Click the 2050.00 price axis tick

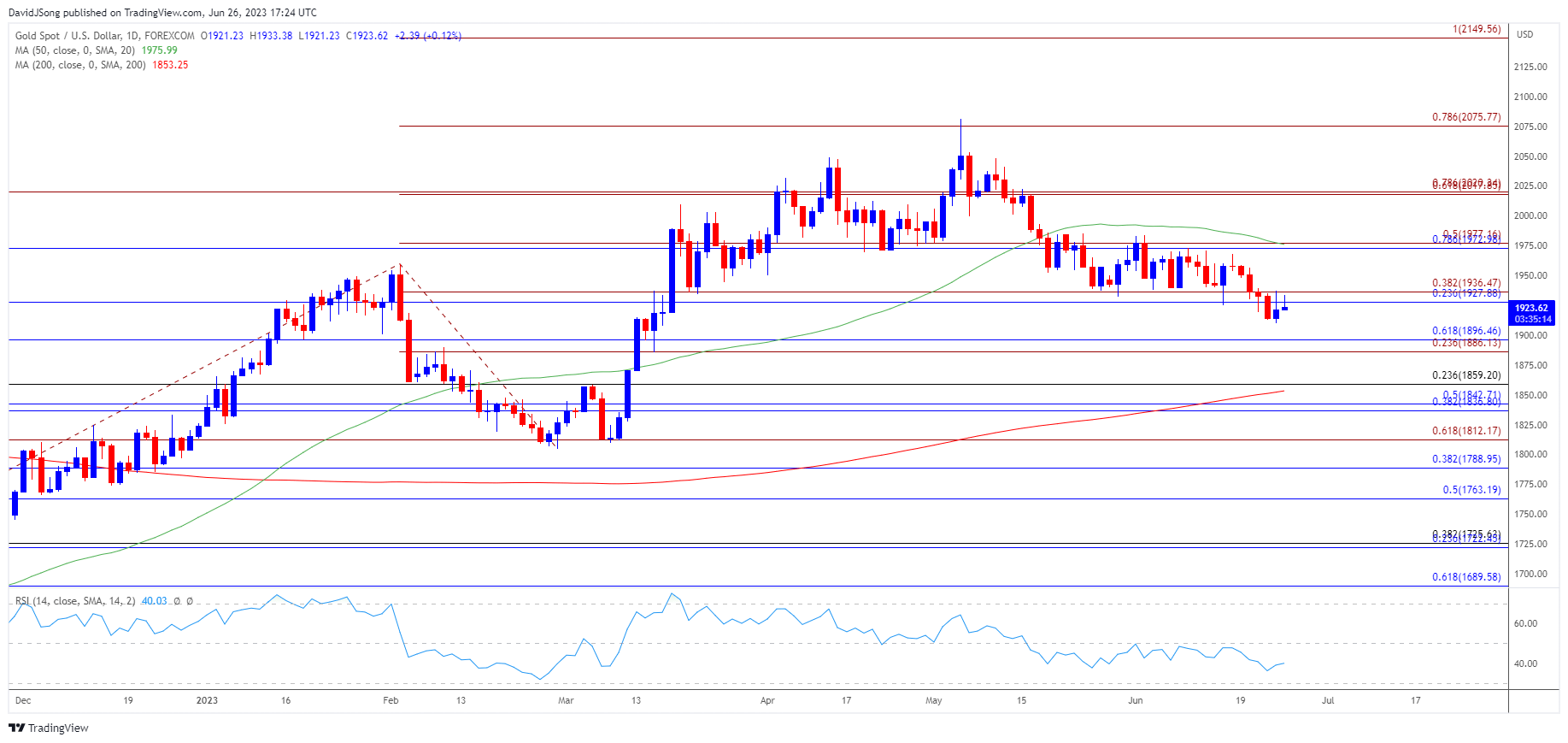1530,156
